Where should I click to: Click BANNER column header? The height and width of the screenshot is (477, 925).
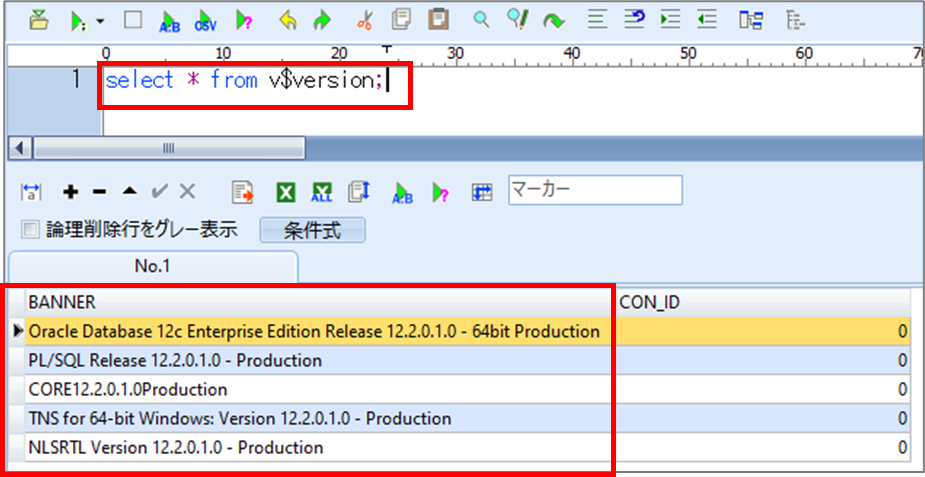[x=318, y=302]
